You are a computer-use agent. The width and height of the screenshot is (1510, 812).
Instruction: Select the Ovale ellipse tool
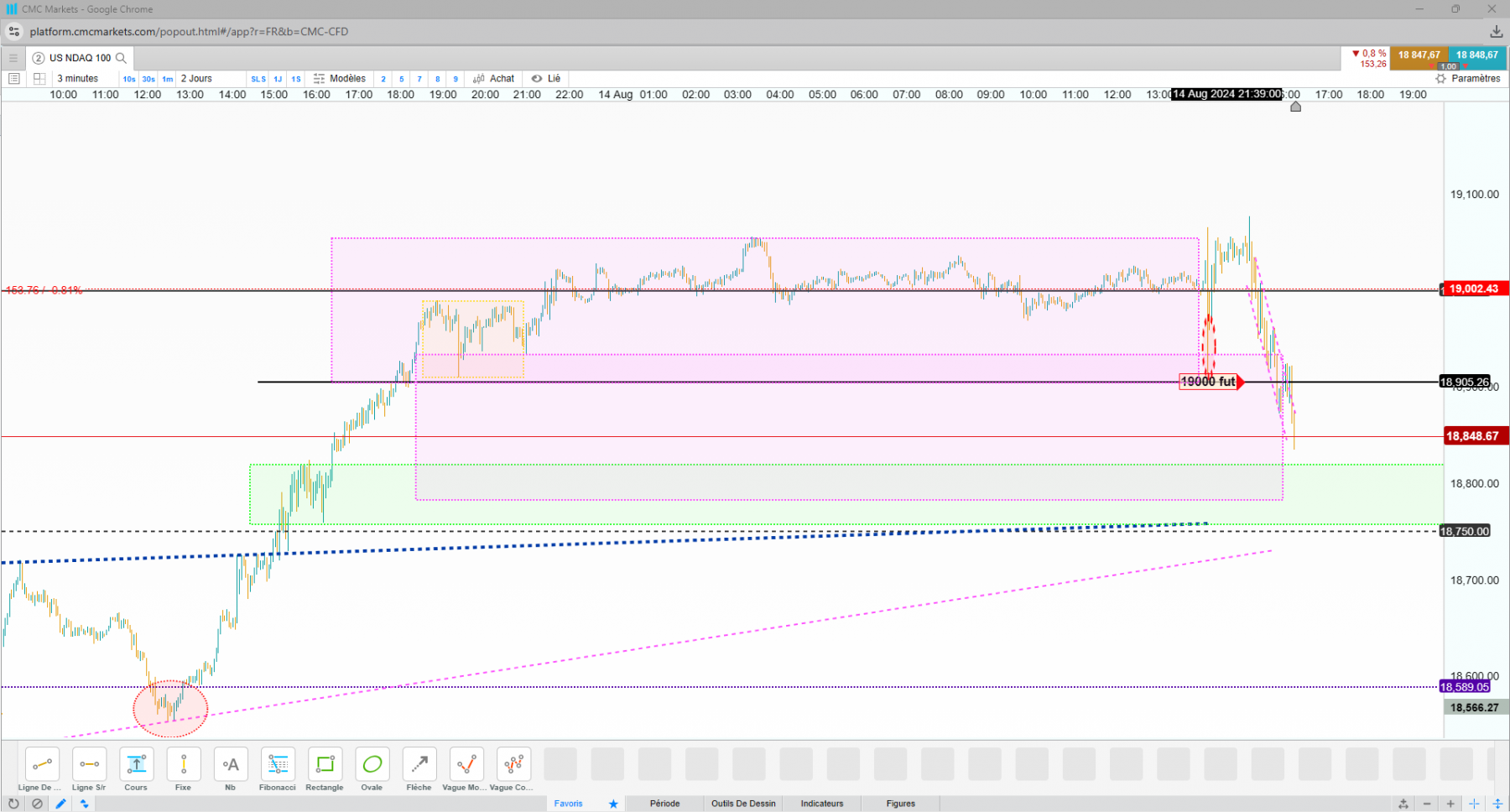372,764
